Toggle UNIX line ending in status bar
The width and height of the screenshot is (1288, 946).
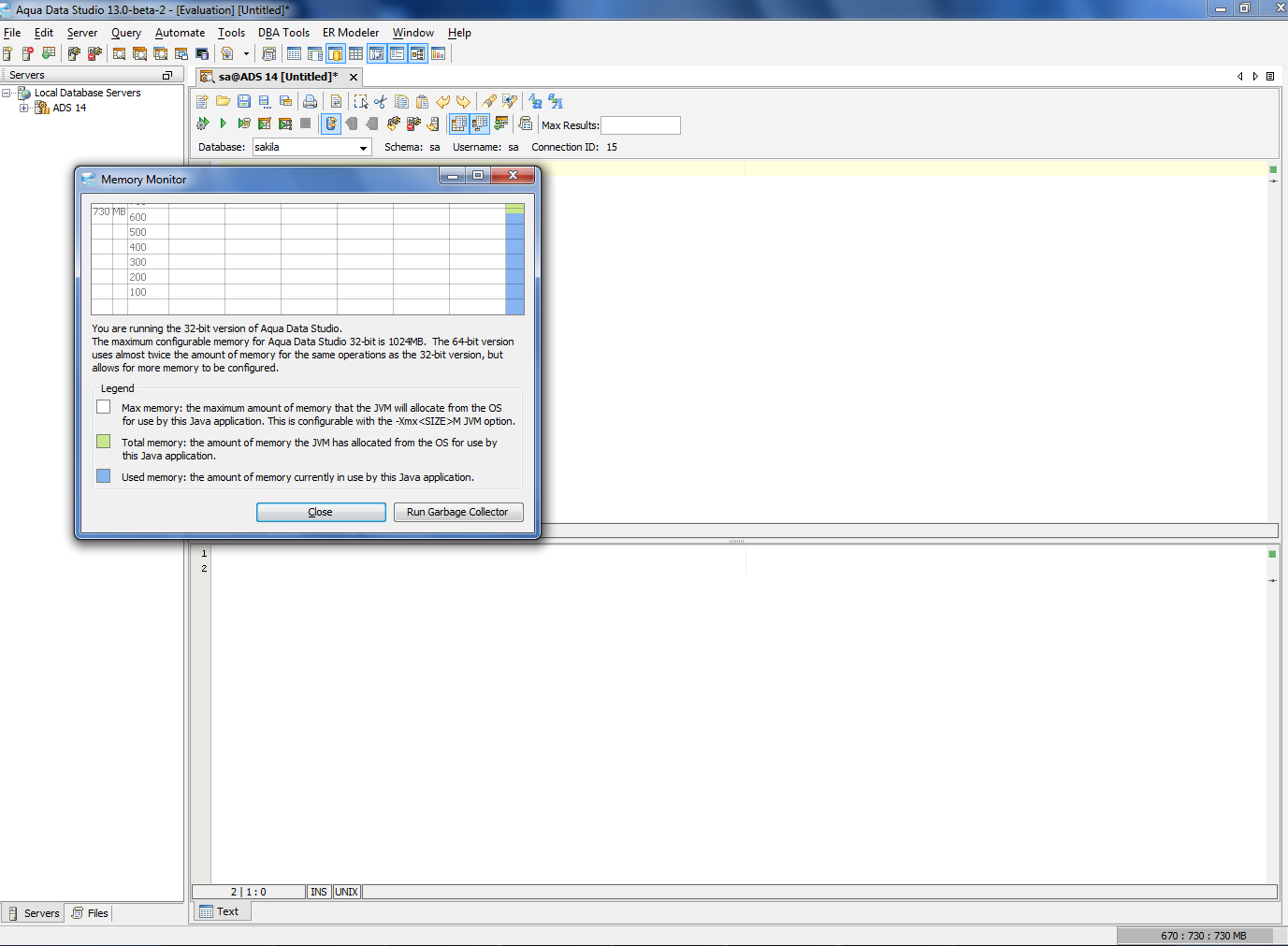[347, 892]
